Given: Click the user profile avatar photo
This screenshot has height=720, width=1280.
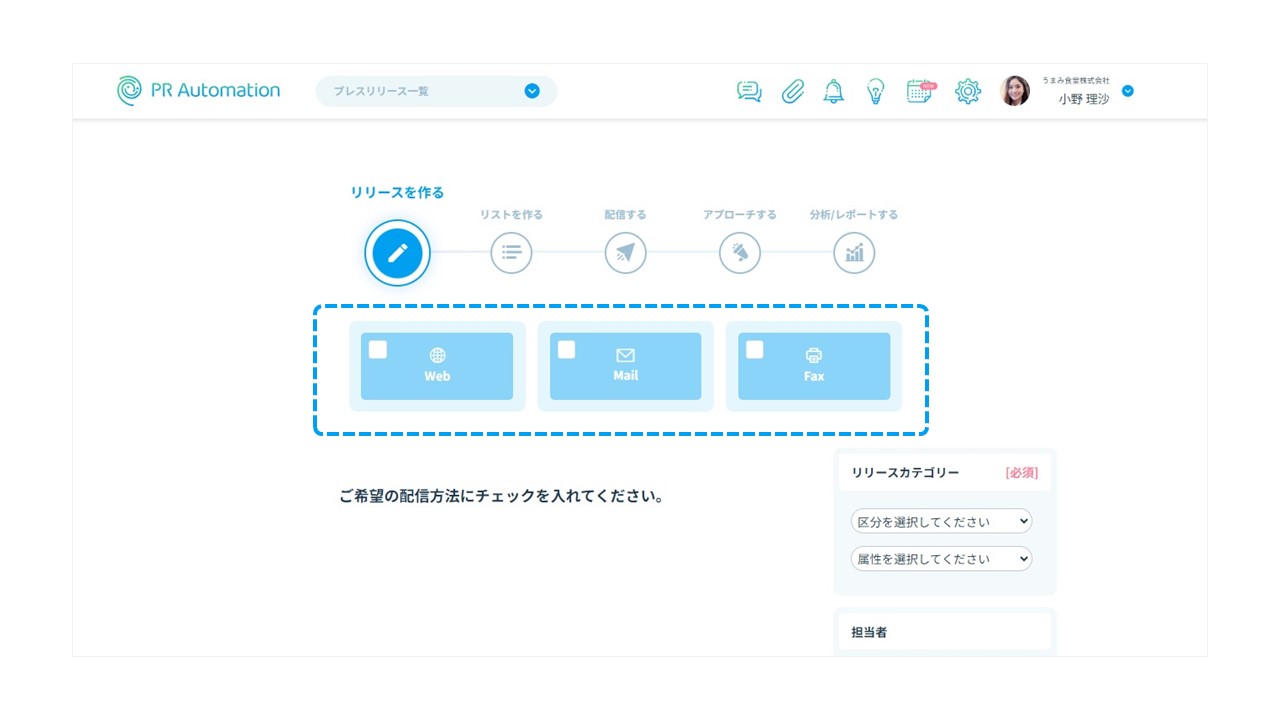Looking at the screenshot, I should click(1015, 91).
